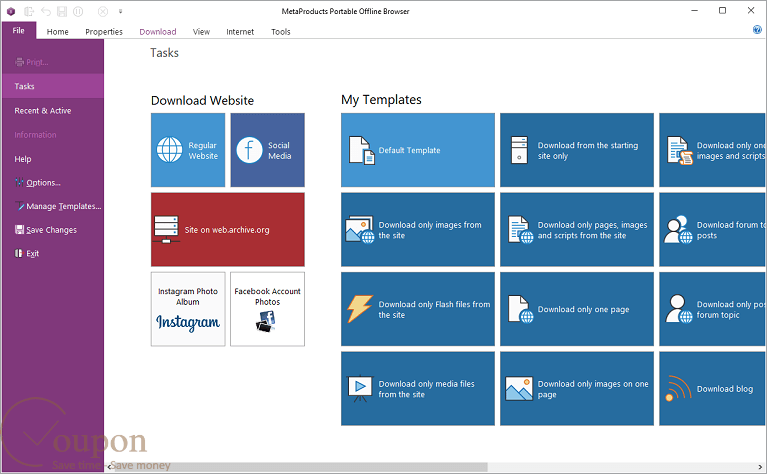
Task: Click the save disk icon in quick access toolbar
Action: click(x=62, y=11)
